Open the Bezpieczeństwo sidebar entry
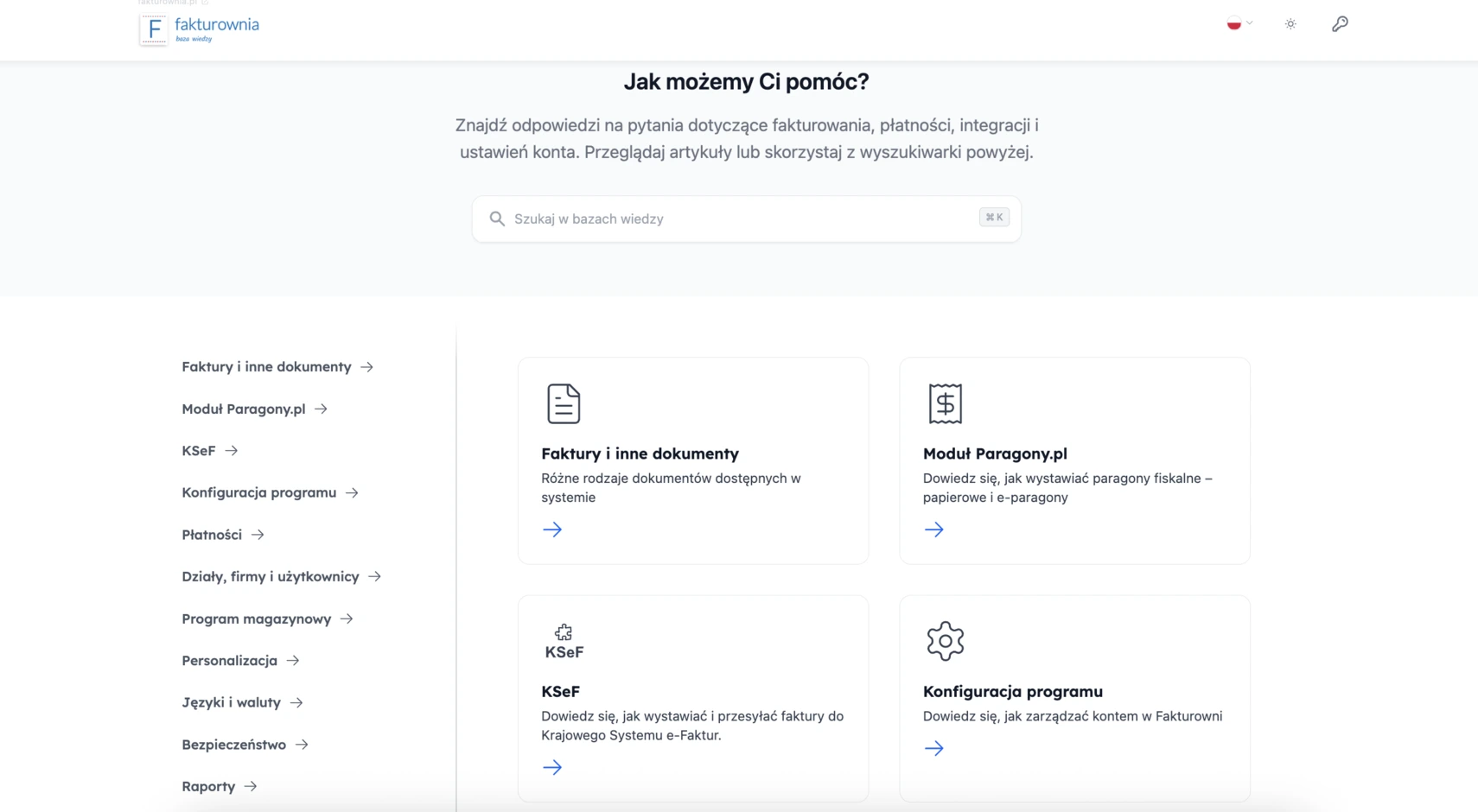1478x812 pixels. (233, 745)
